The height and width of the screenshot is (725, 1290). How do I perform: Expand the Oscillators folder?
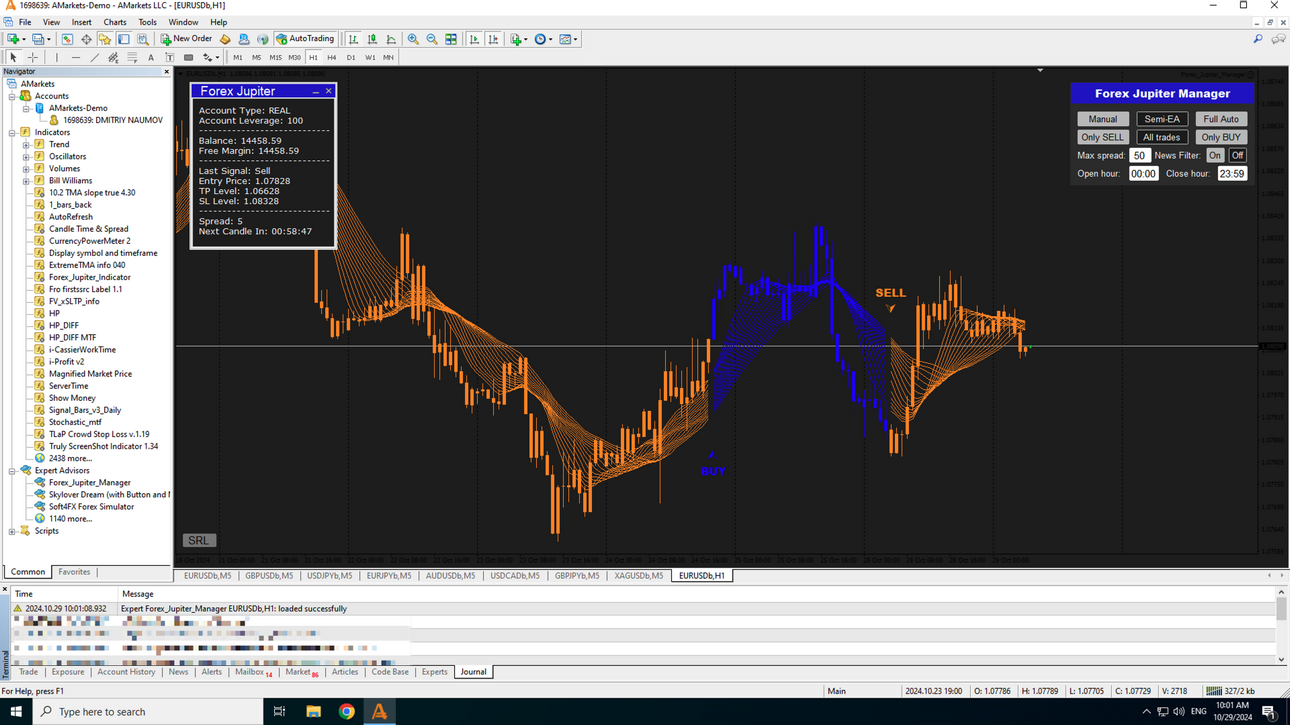(26, 156)
